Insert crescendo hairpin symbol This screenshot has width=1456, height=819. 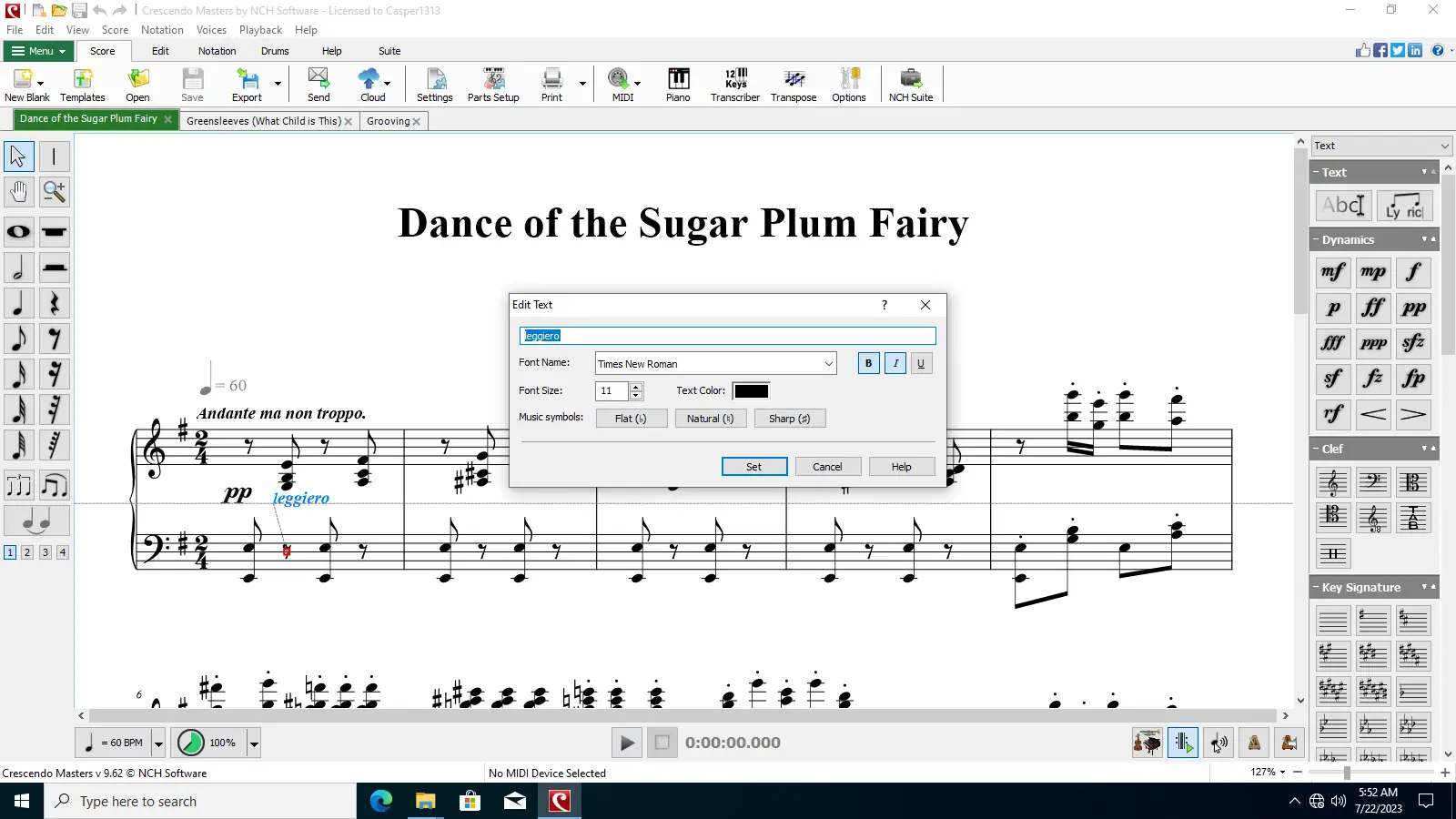pos(1373,414)
